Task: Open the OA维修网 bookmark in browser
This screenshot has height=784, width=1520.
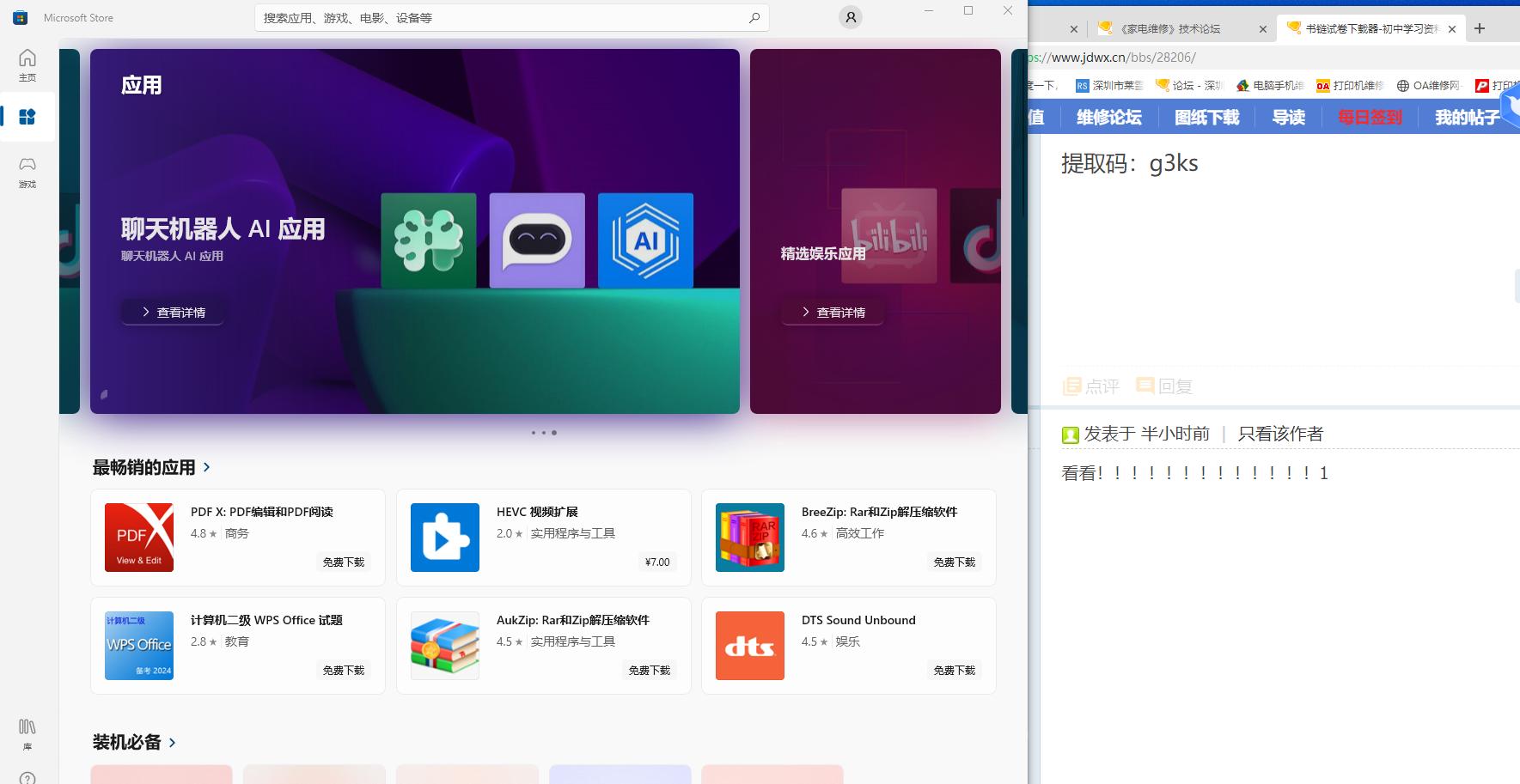Action: [x=1429, y=85]
